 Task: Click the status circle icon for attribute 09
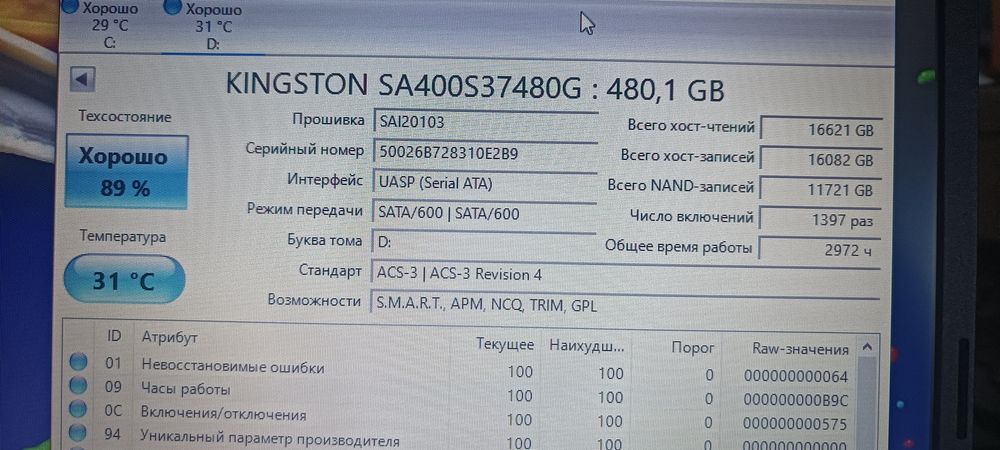pyautogui.click(x=78, y=385)
